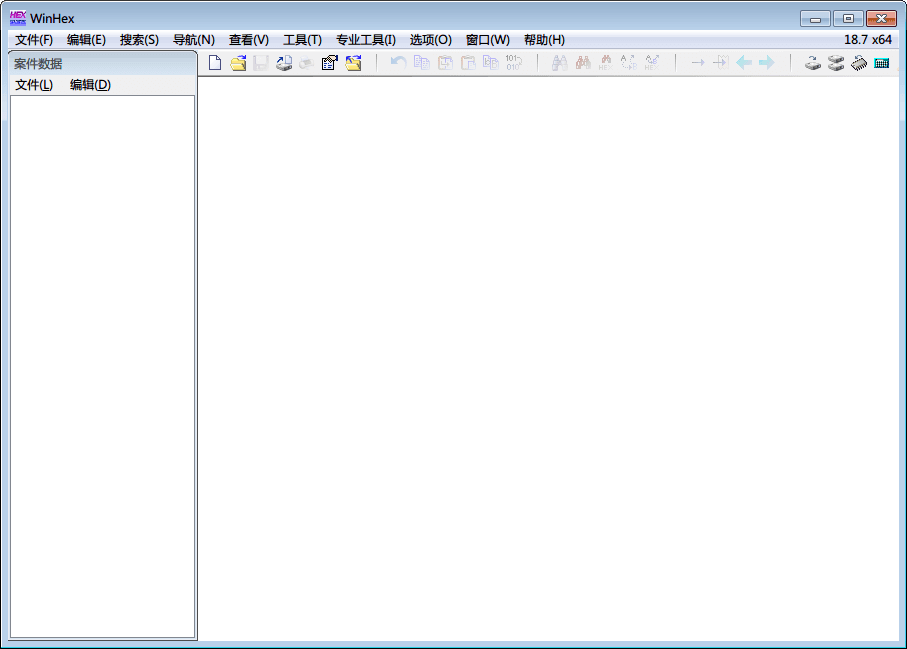Click inside the case data list box
The image size is (907, 649).
(x=102, y=367)
